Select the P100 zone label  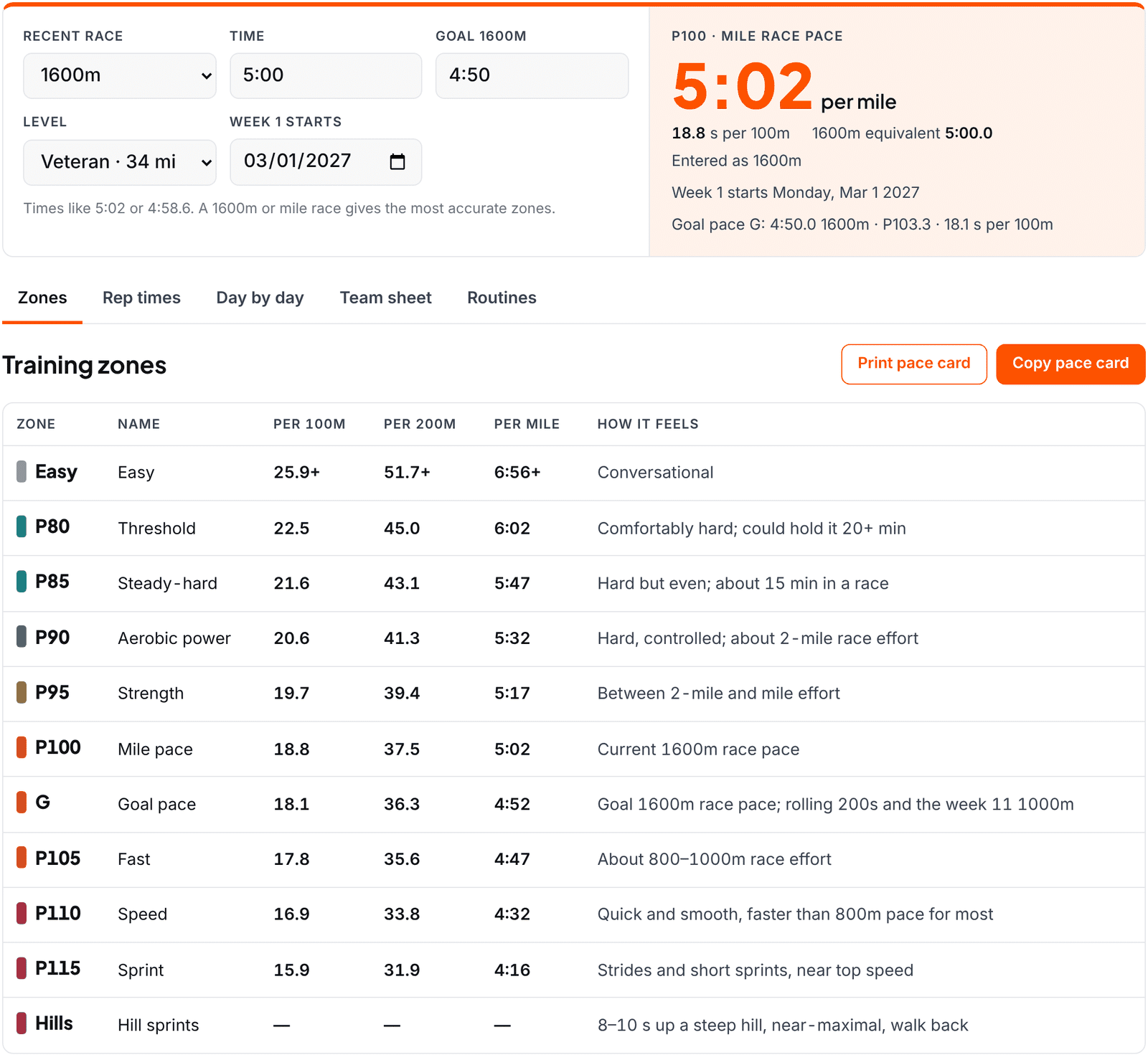point(58,747)
